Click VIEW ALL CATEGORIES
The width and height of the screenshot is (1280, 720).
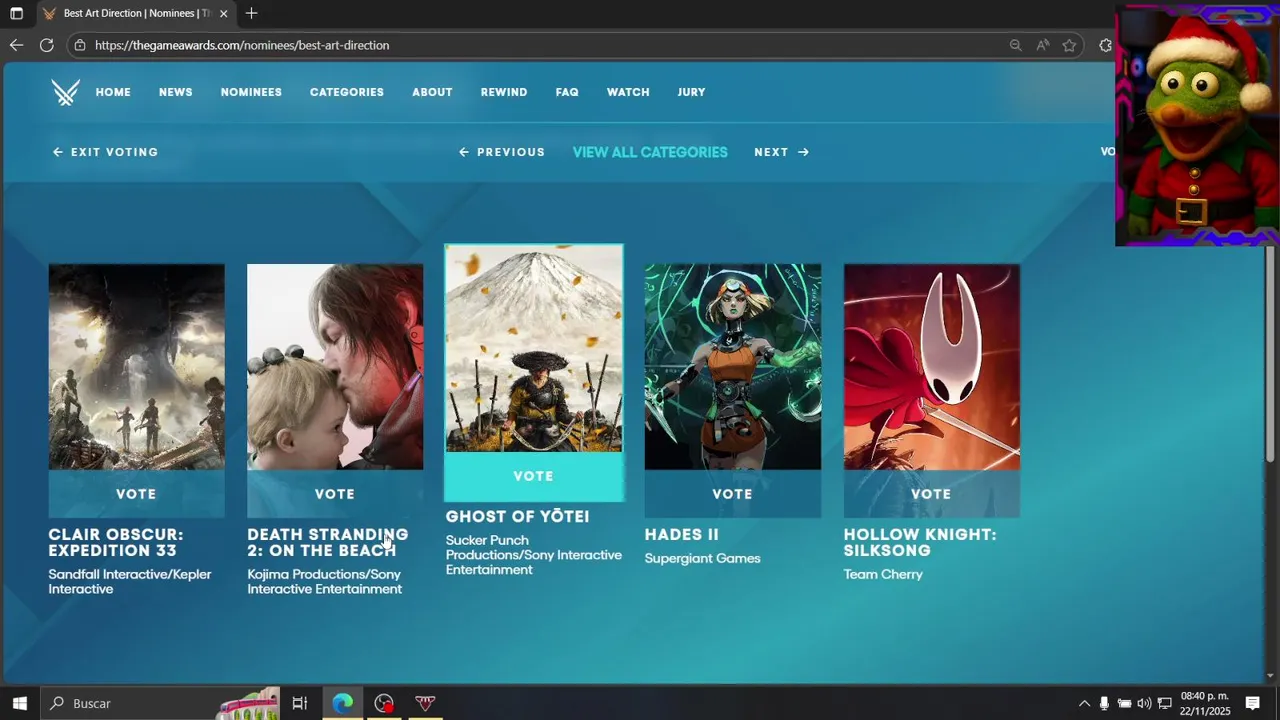coord(650,152)
